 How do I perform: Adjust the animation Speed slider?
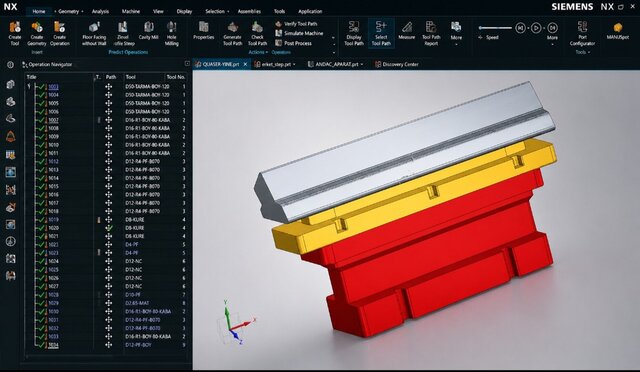coord(495,28)
